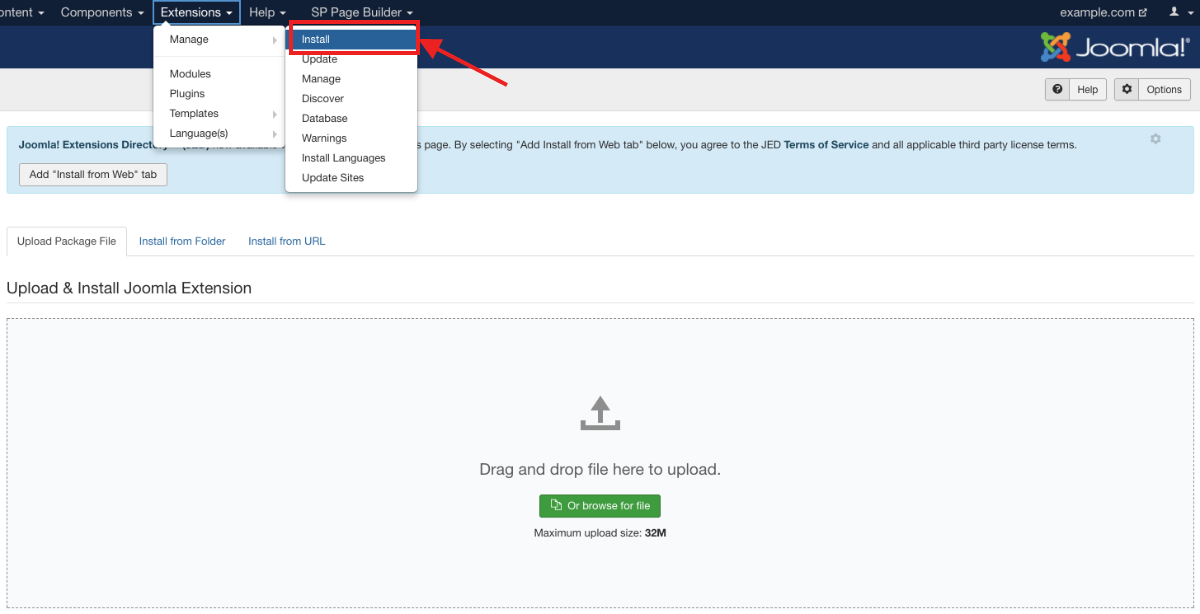Open Plugins from the Extensions menu
Screen dimensions: 1200x614
point(187,94)
